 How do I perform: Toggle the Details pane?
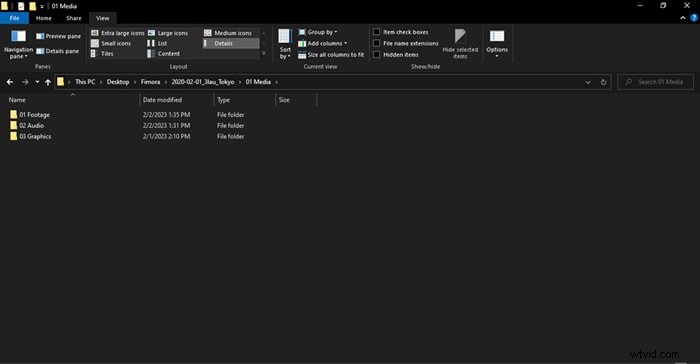[58, 51]
